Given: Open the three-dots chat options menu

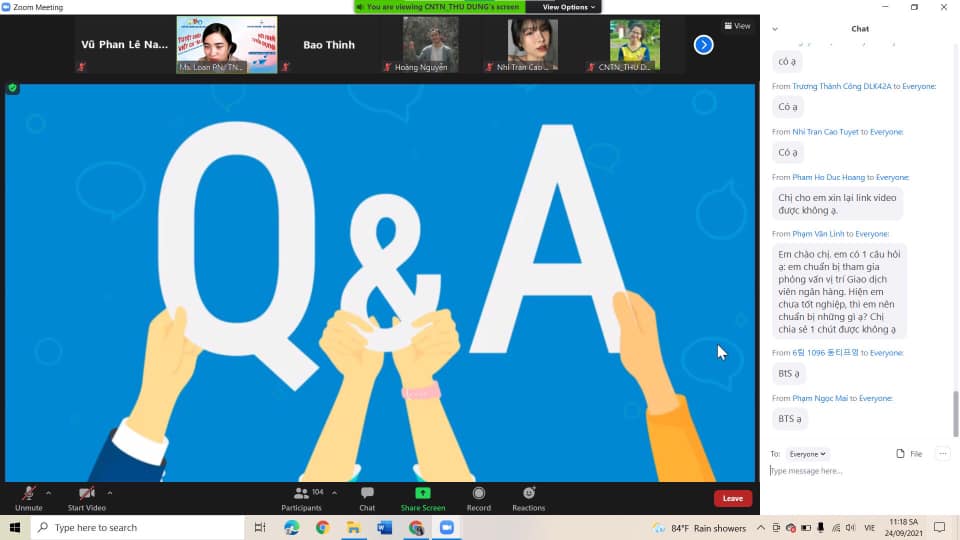Looking at the screenshot, I should coord(942,454).
